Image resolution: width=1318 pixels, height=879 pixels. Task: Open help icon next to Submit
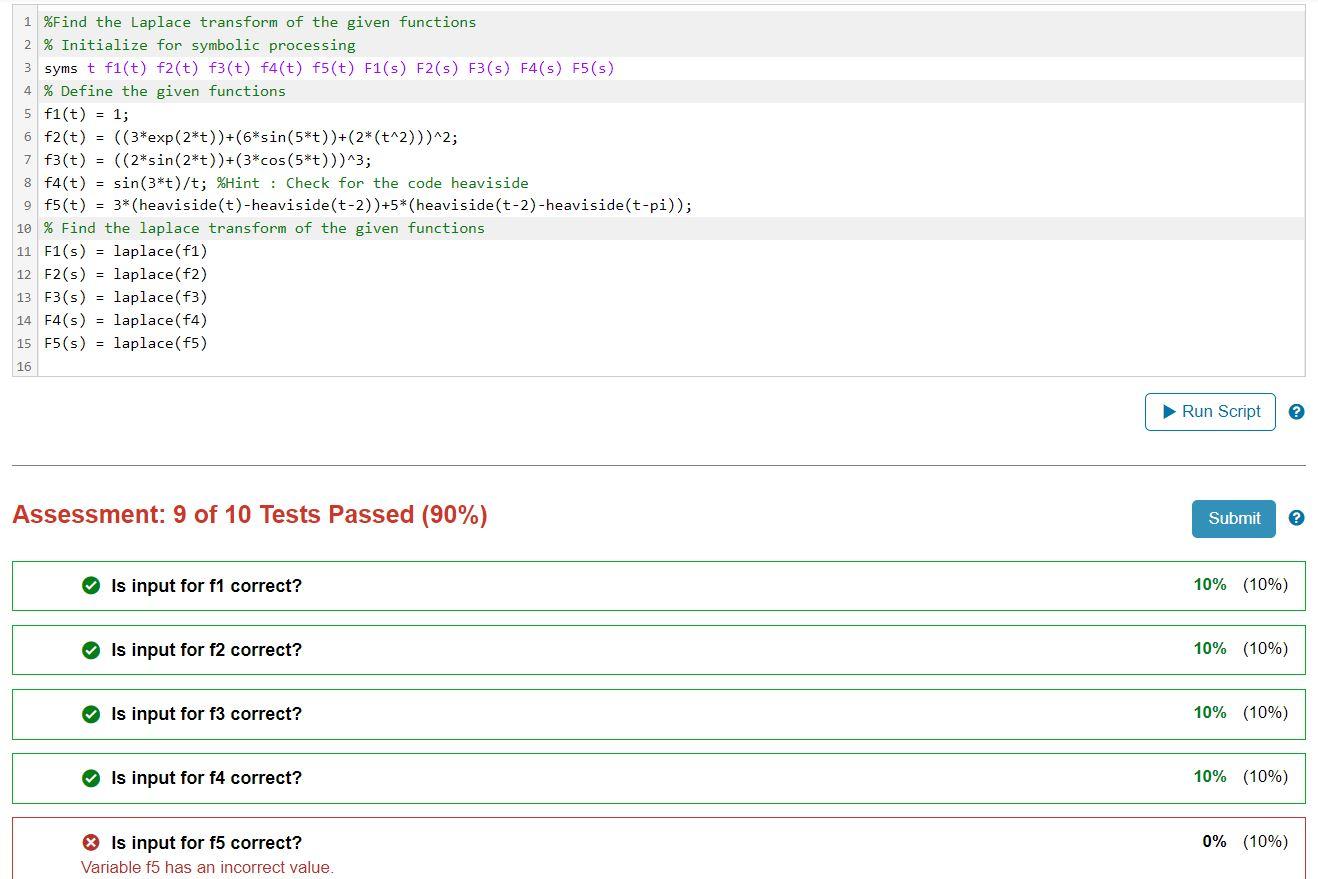click(1297, 518)
